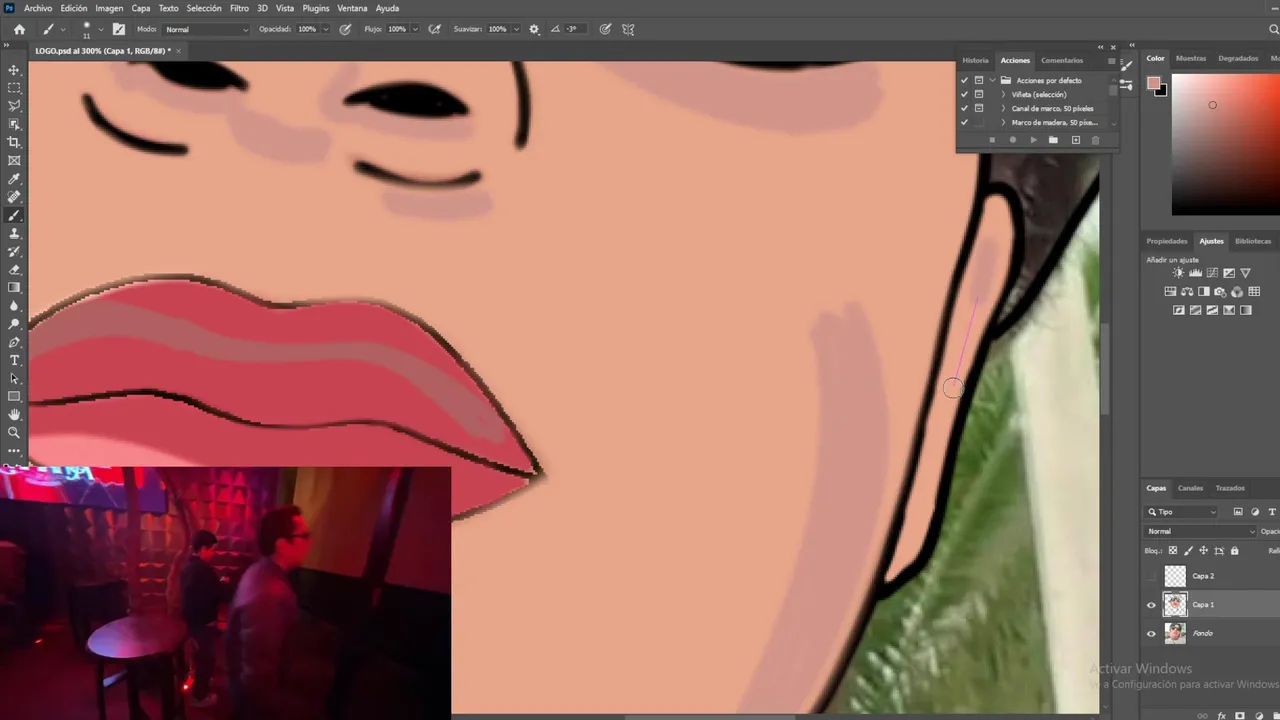Switch to the Muestras tab
This screenshot has height=720, width=1280.
(x=1190, y=58)
